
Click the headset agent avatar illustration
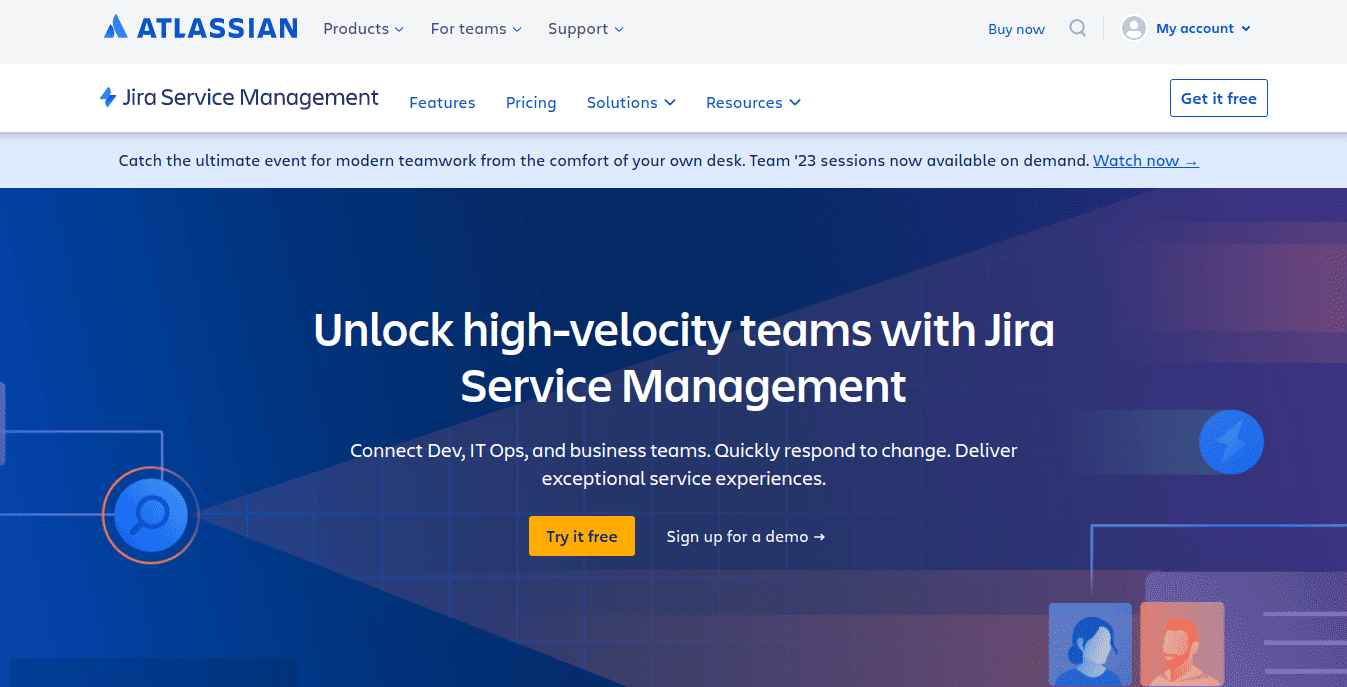click(1090, 644)
